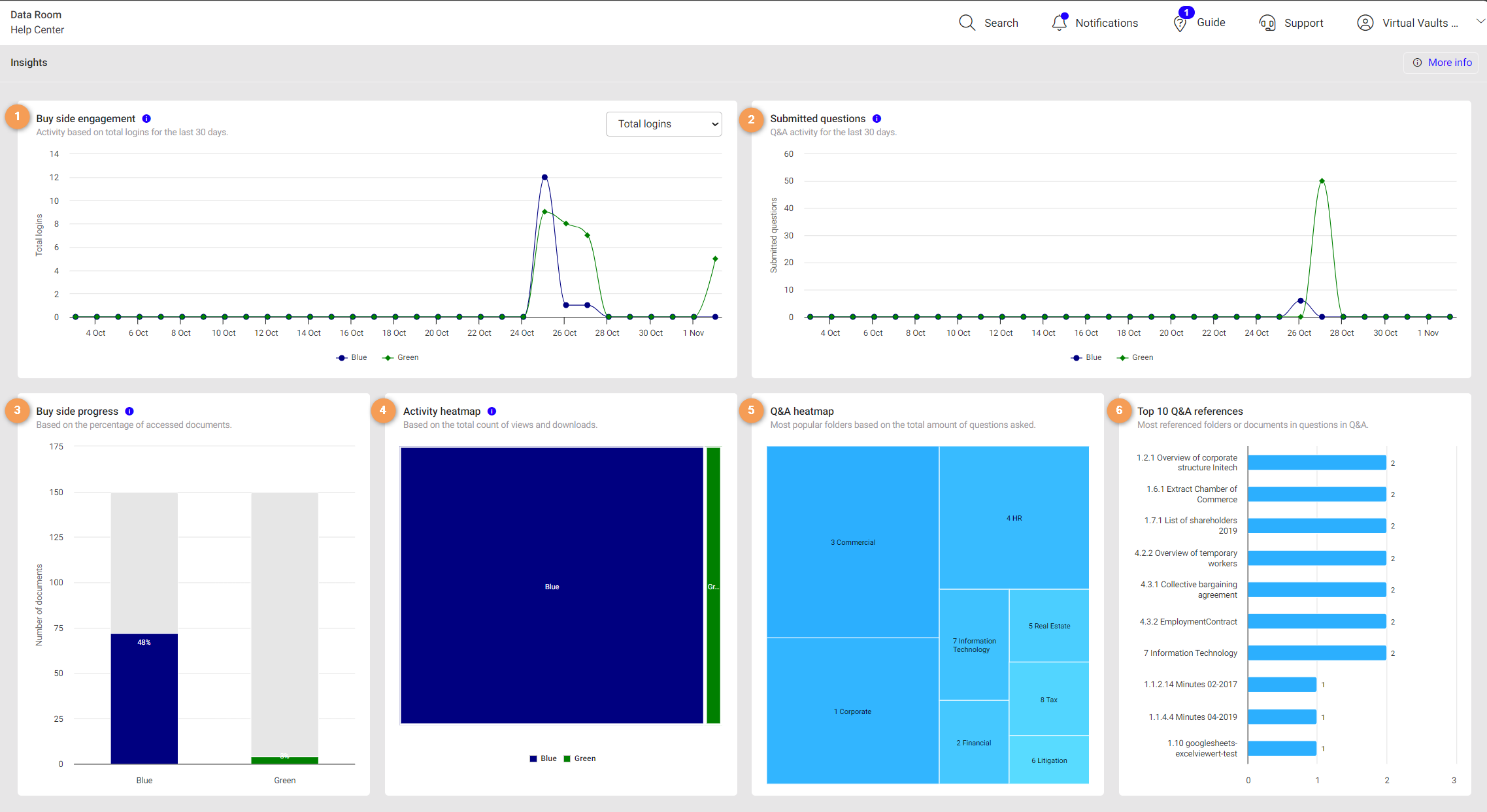The height and width of the screenshot is (812, 1487).
Task: Click info icon beside Activity heatmap
Action: 492,412
